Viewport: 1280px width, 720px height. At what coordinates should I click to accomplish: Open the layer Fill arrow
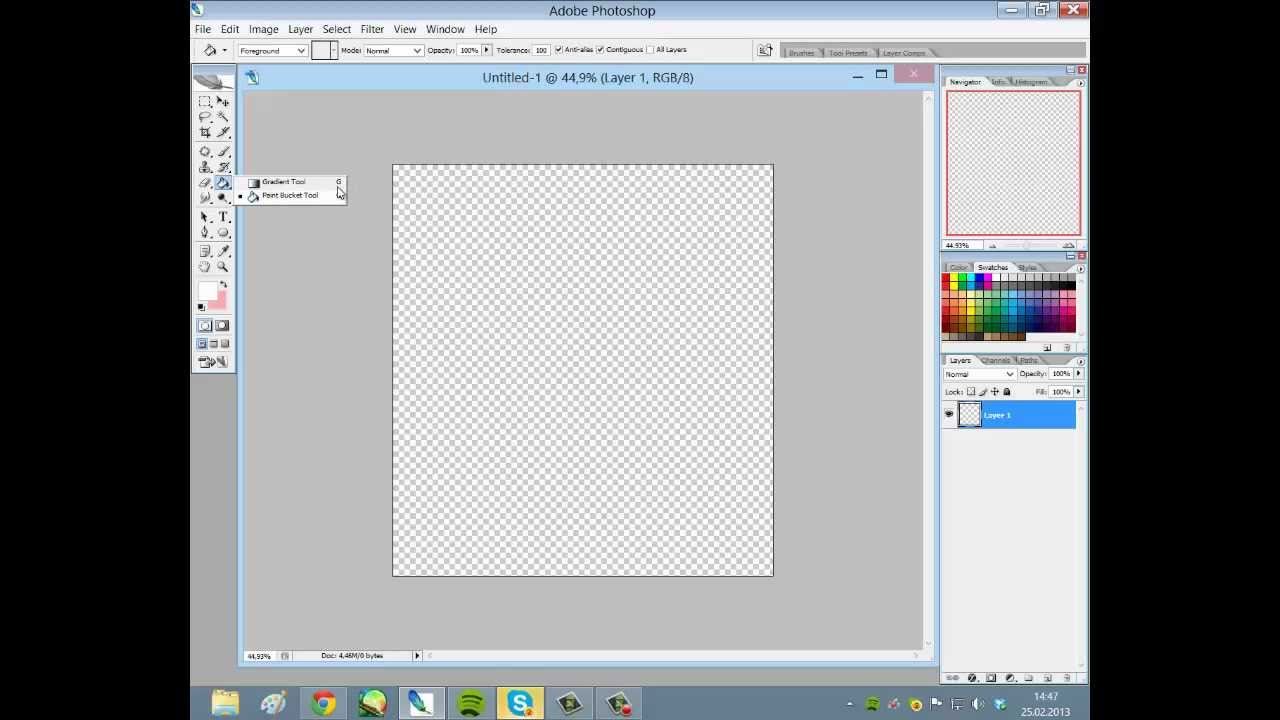tap(1078, 392)
